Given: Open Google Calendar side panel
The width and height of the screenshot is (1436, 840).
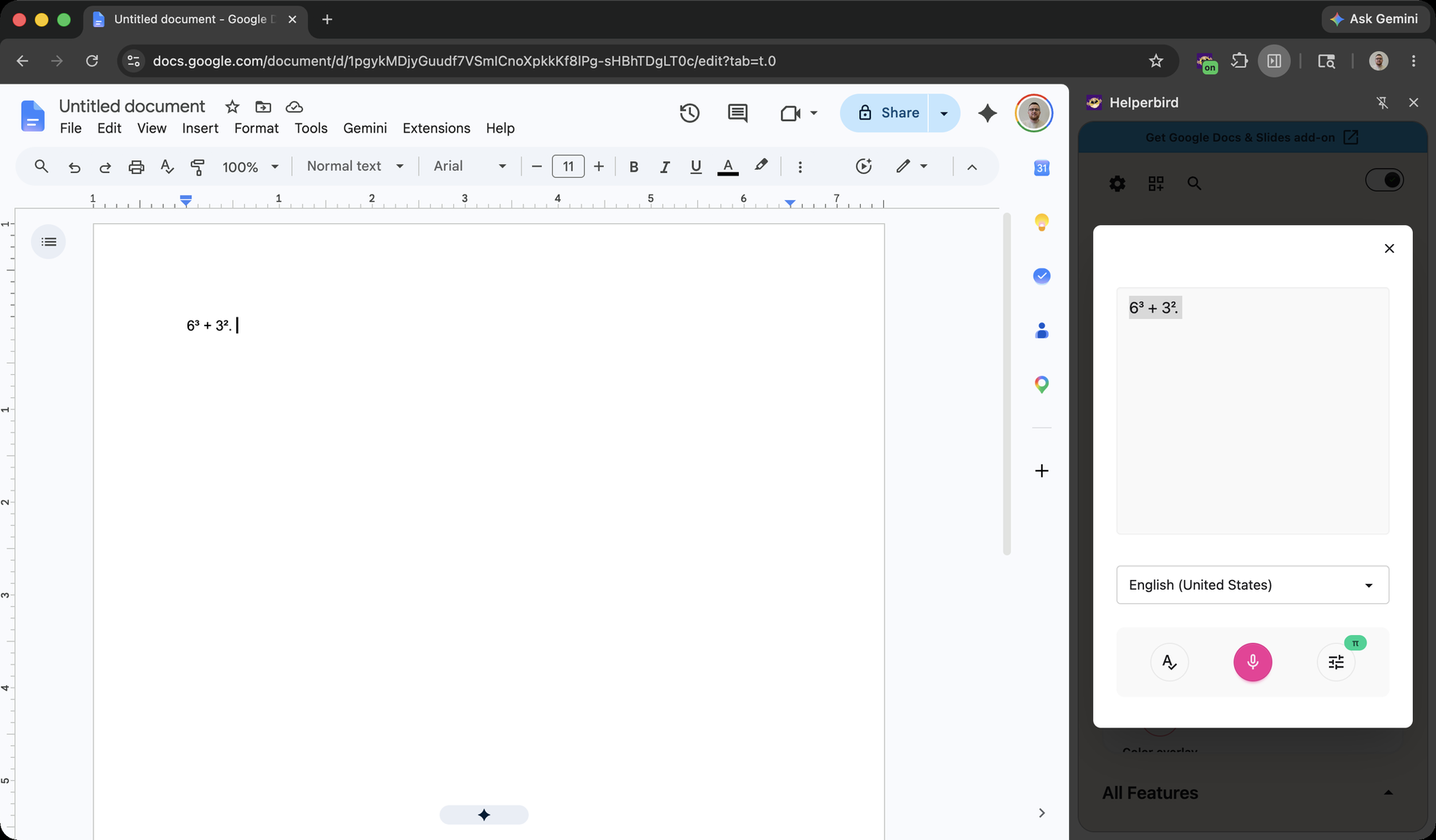Looking at the screenshot, I should (x=1041, y=168).
